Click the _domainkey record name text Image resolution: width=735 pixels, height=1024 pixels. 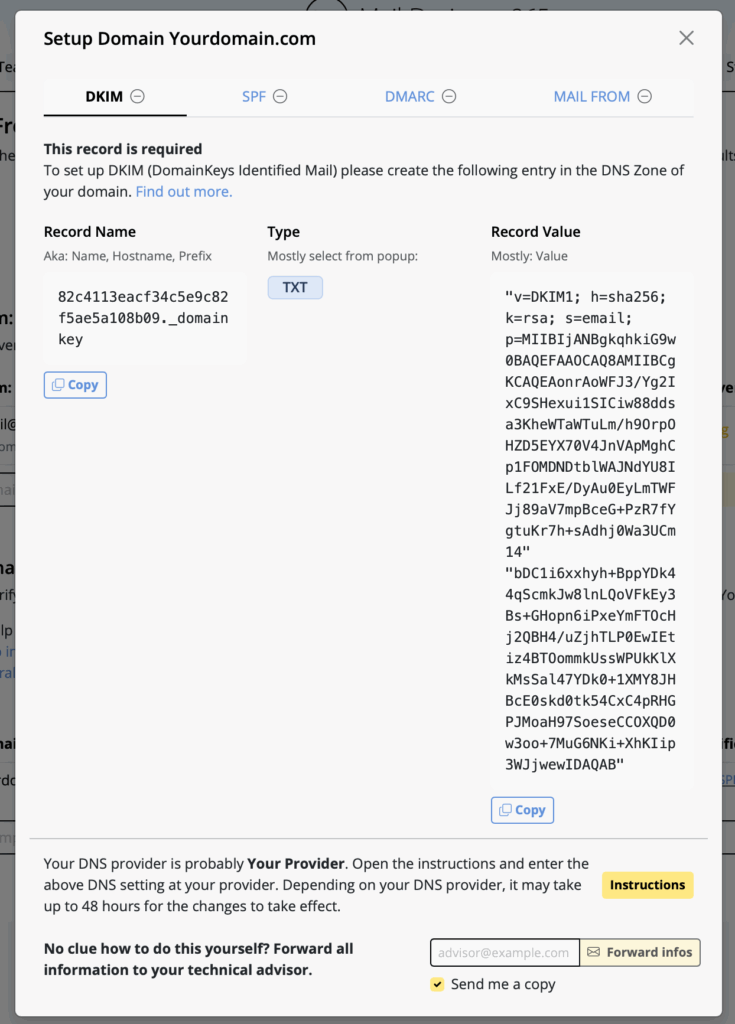pyautogui.click(x=143, y=318)
